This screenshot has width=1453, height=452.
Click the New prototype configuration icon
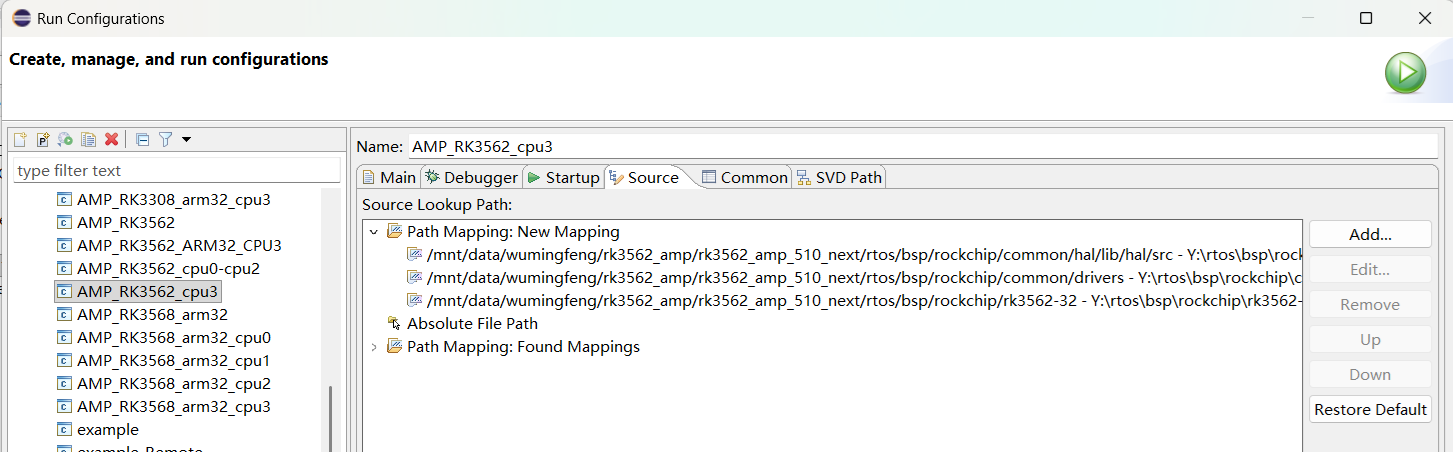[x=43, y=140]
